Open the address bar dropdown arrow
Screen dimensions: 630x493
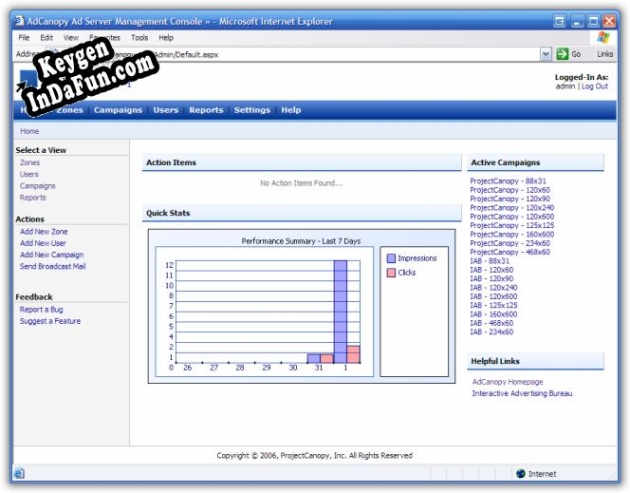[x=546, y=54]
